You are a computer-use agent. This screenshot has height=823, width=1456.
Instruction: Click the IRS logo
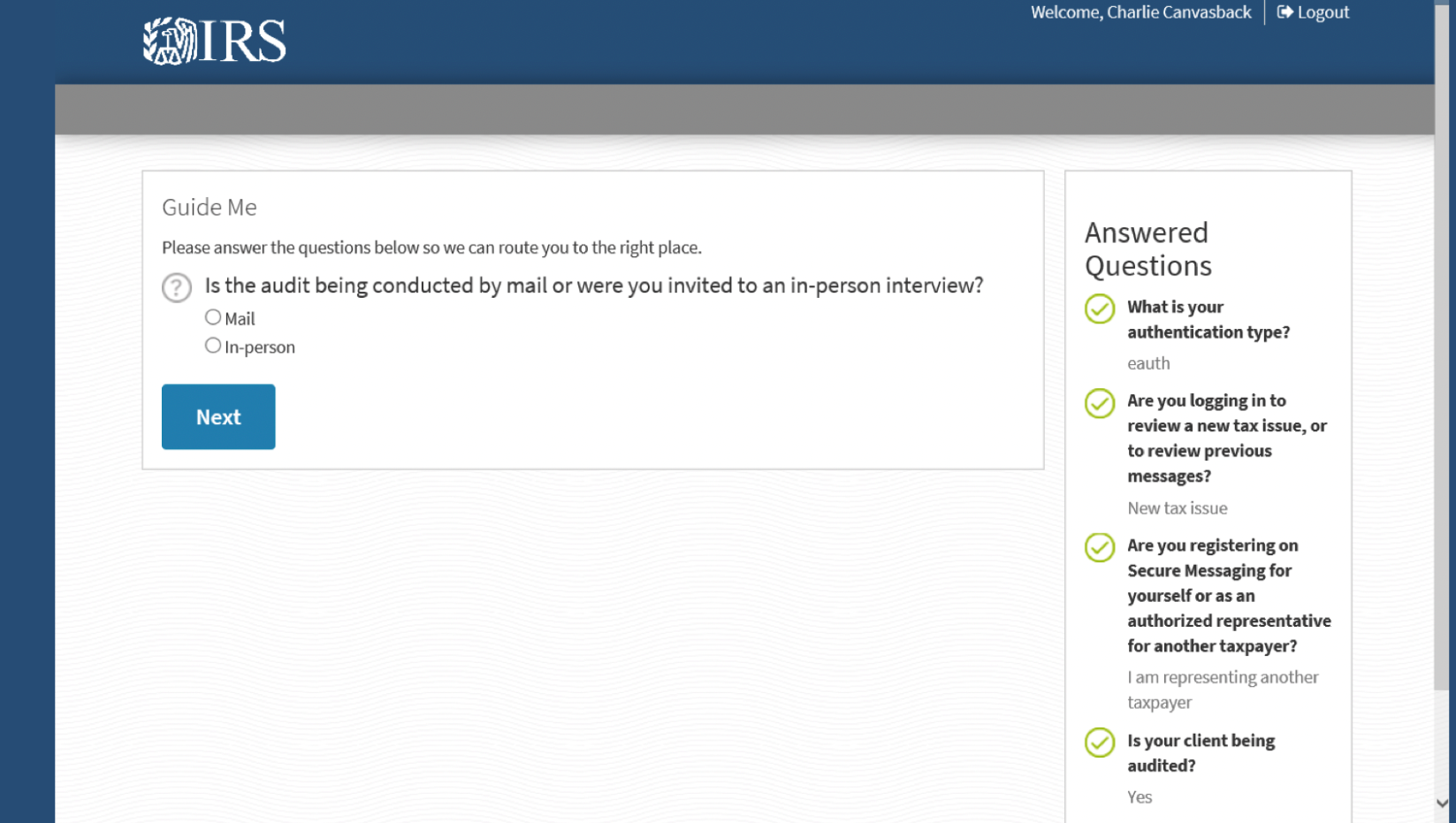[x=214, y=41]
